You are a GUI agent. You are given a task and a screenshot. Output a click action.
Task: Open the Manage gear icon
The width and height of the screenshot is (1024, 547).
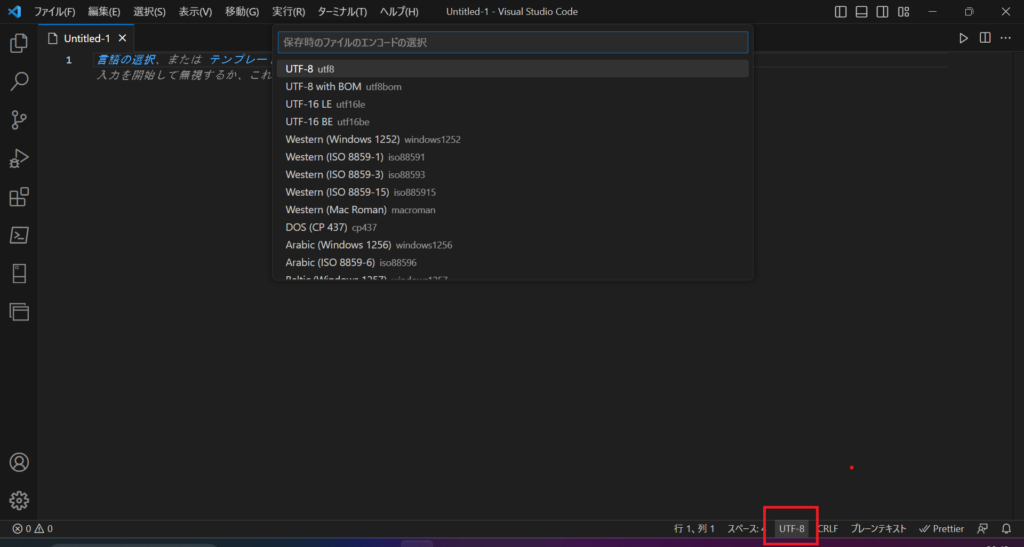coord(19,501)
